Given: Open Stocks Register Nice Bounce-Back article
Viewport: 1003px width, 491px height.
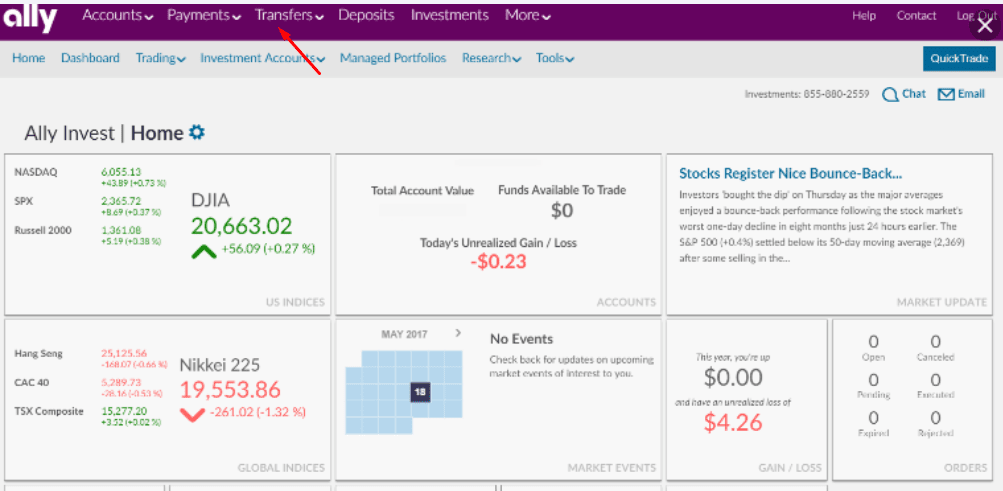Looking at the screenshot, I should pyautogui.click(x=791, y=173).
